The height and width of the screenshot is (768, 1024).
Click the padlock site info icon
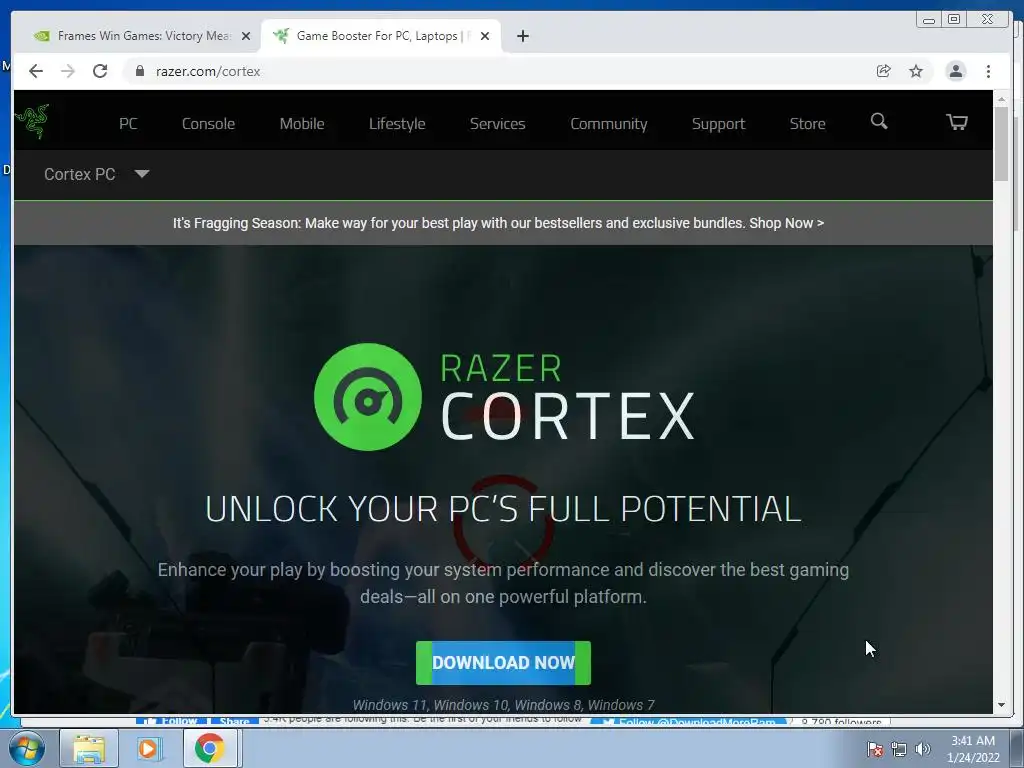click(140, 71)
